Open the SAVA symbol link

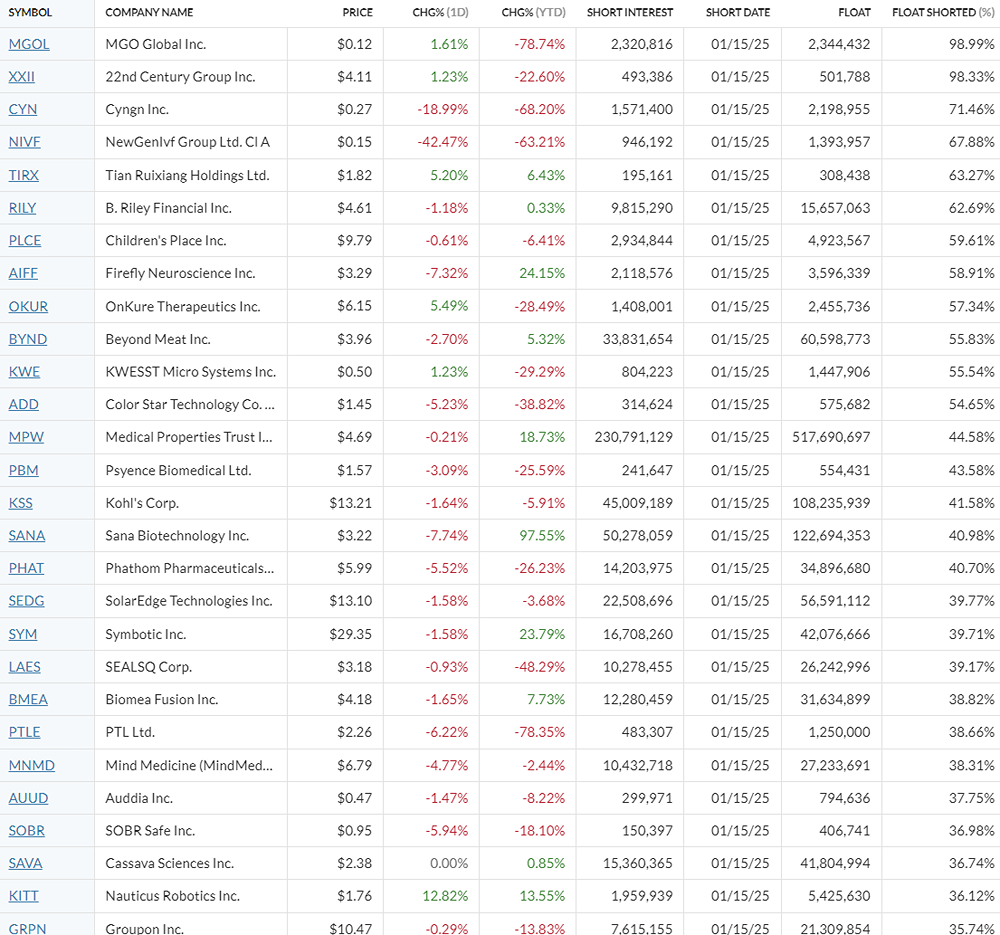point(26,864)
